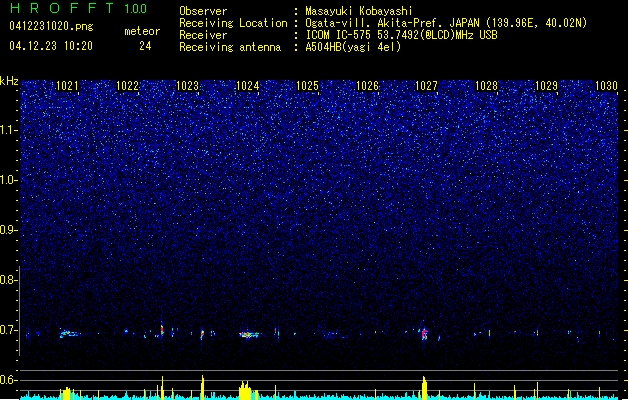Select the file name 0412231020.png
Image resolution: width=629 pixels, height=400 pixels.
tap(51, 26)
